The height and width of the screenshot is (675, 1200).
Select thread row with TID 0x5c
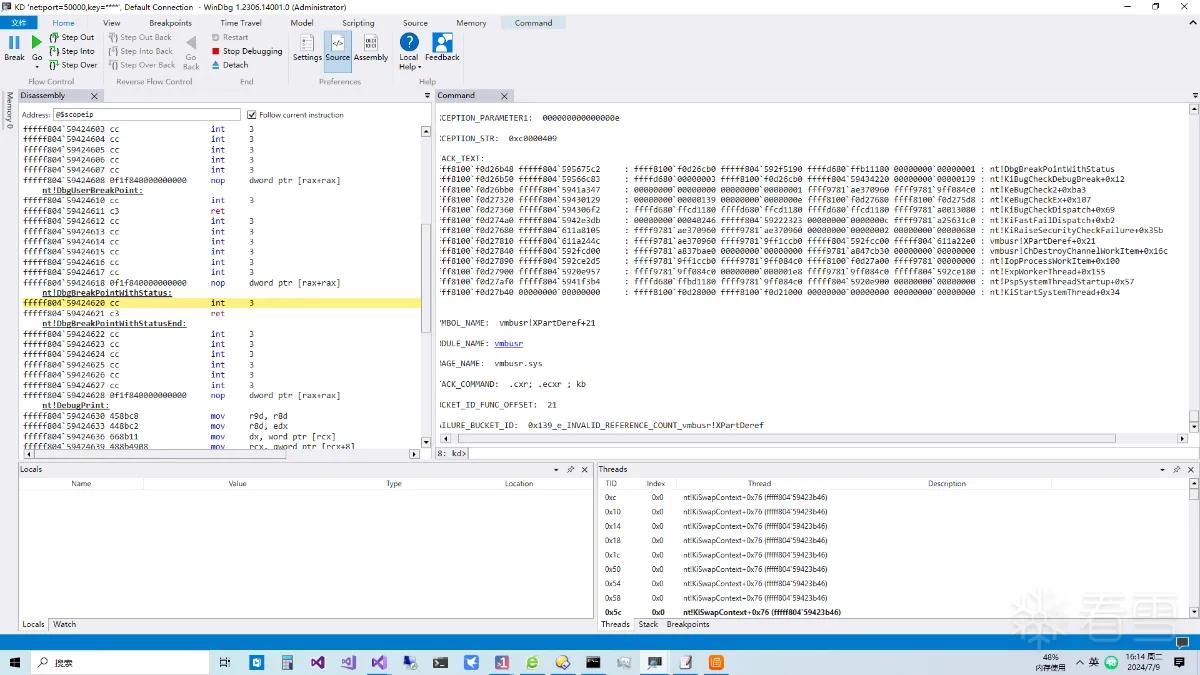point(892,612)
